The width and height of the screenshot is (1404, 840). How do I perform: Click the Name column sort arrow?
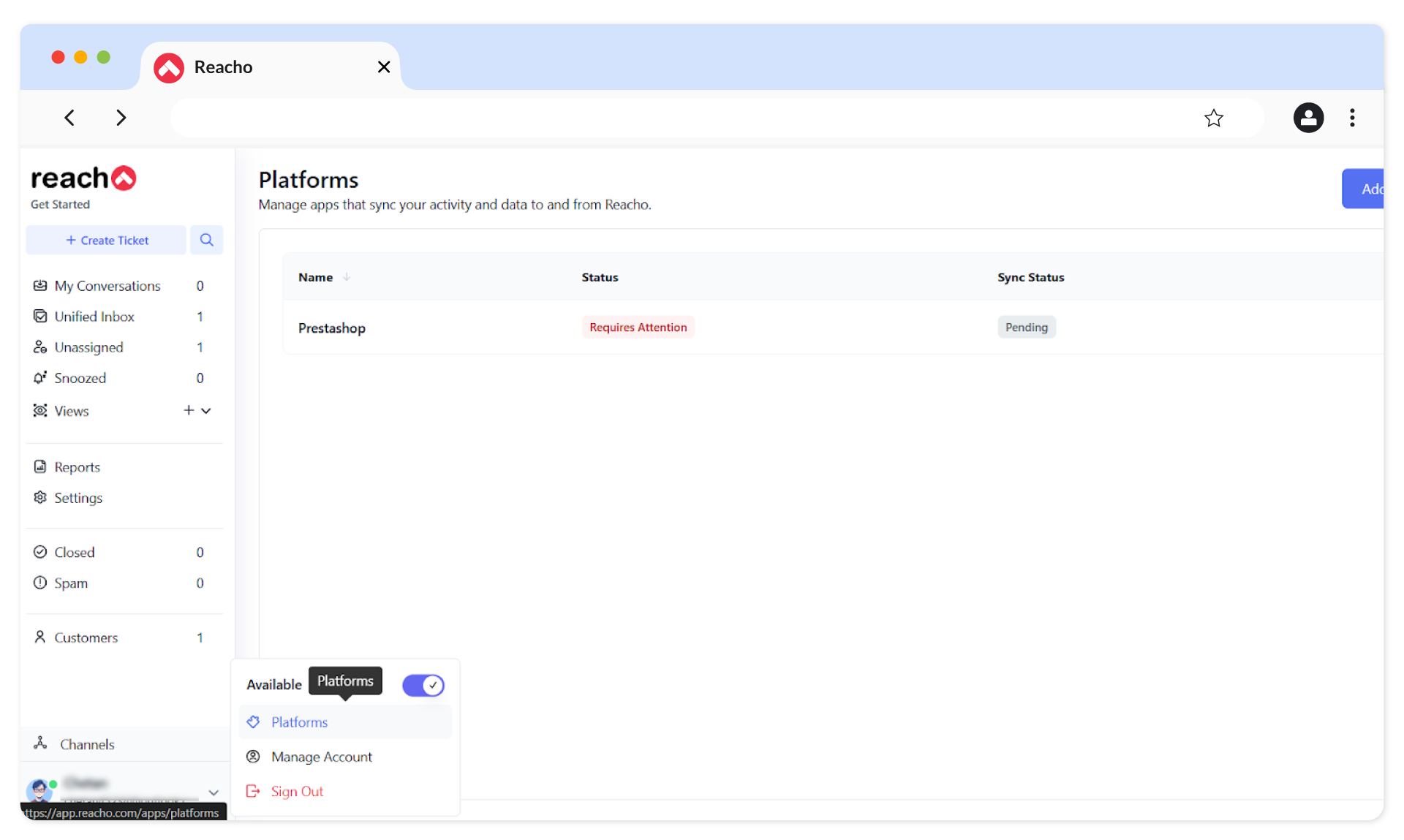[x=347, y=277]
